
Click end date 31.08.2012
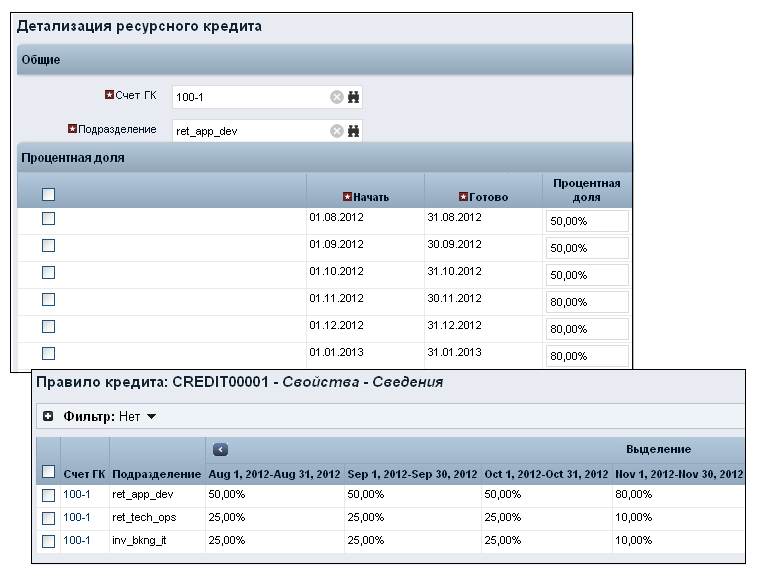(x=454, y=217)
